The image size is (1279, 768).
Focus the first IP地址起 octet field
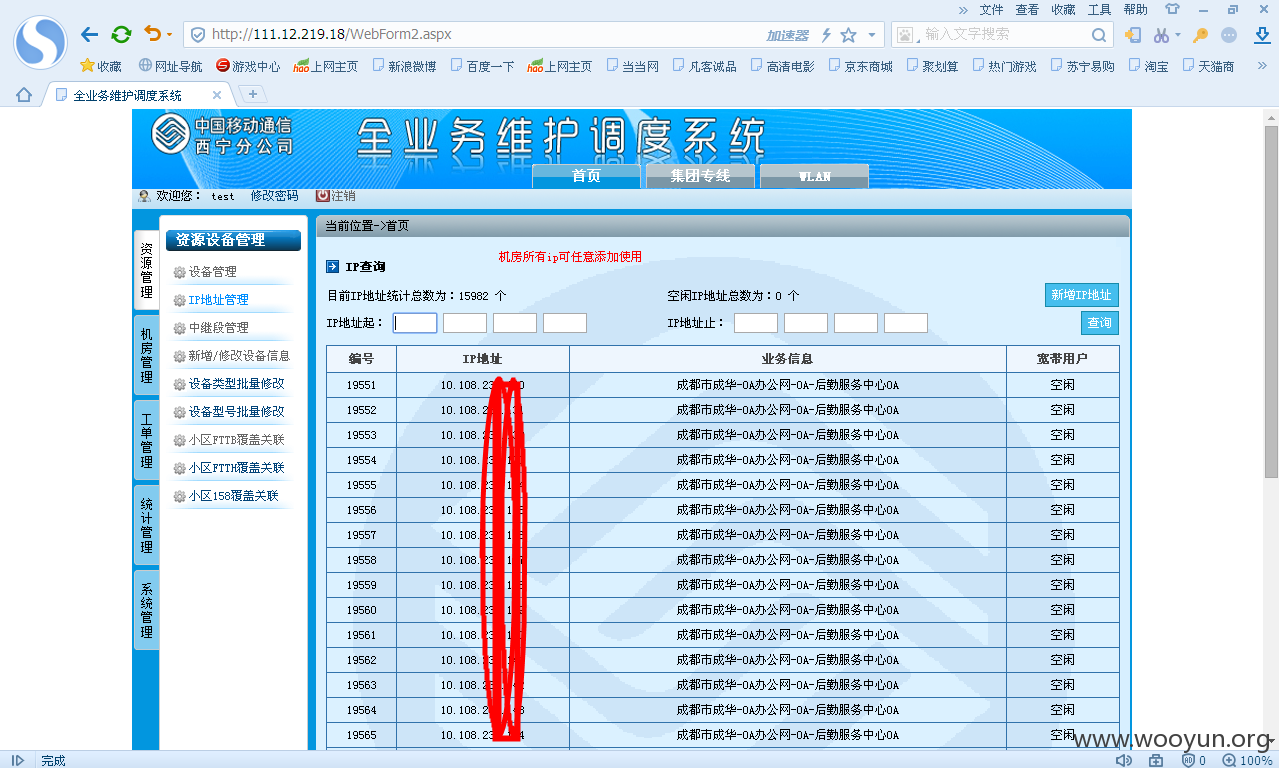[x=415, y=323]
